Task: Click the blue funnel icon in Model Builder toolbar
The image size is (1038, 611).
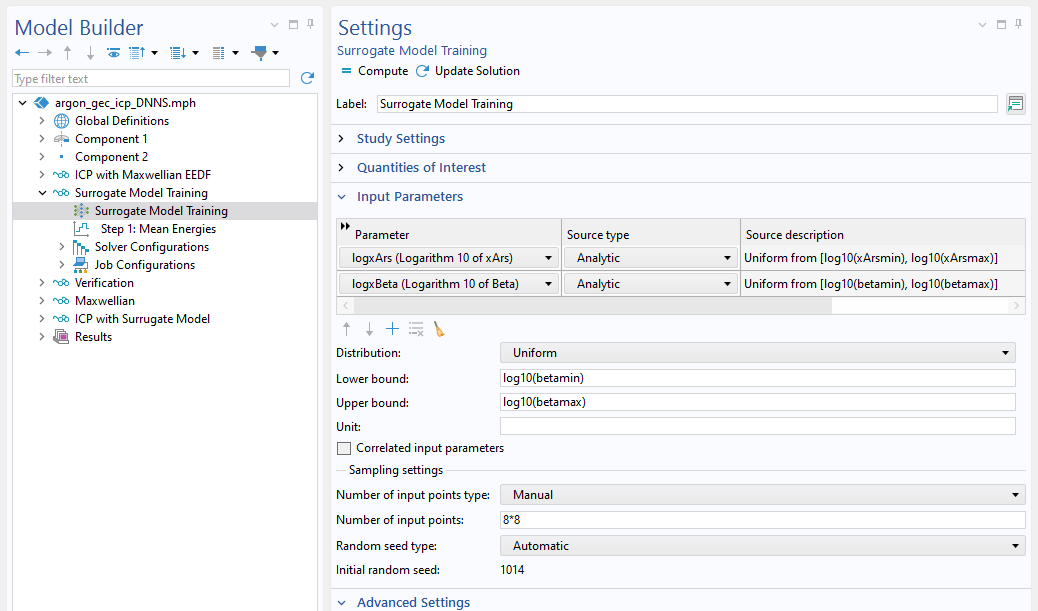Action: (x=260, y=53)
